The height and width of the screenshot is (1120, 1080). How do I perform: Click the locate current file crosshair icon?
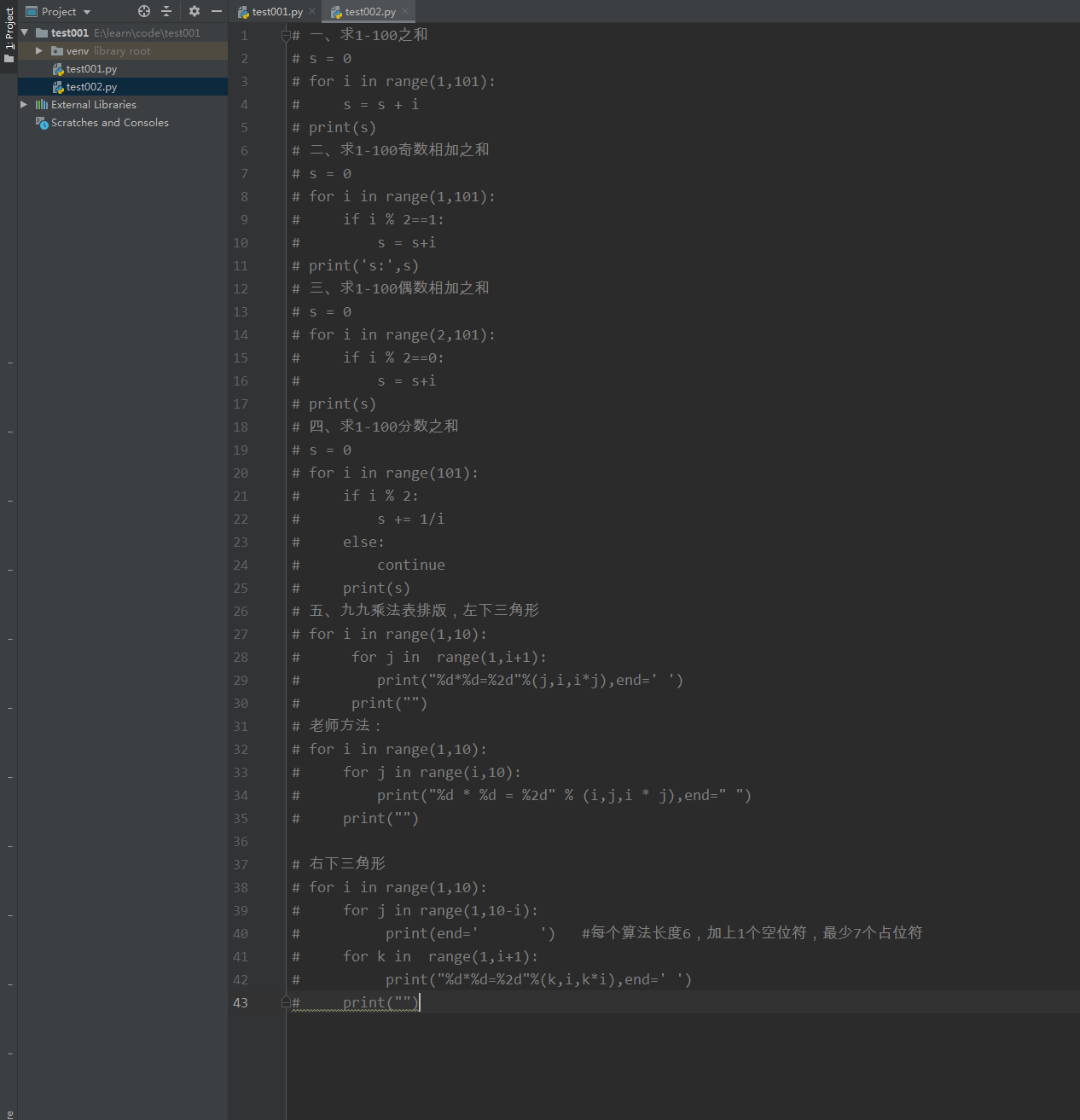coord(144,11)
